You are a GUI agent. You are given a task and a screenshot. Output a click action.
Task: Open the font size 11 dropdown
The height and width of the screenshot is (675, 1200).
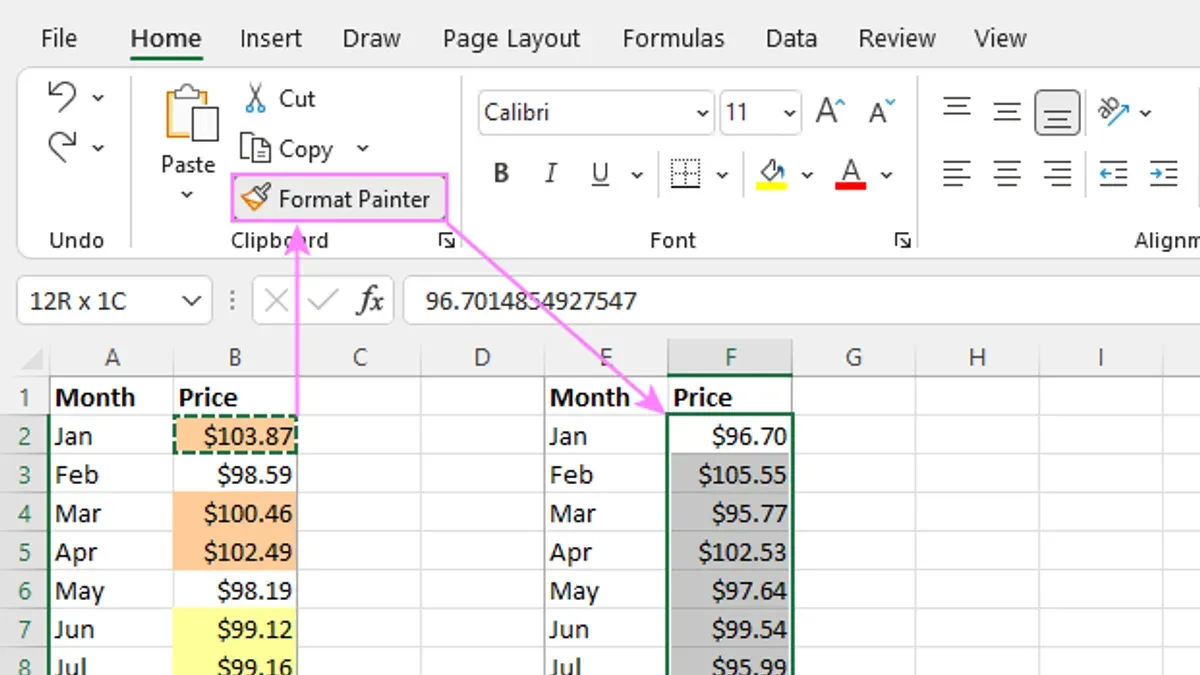pos(791,113)
